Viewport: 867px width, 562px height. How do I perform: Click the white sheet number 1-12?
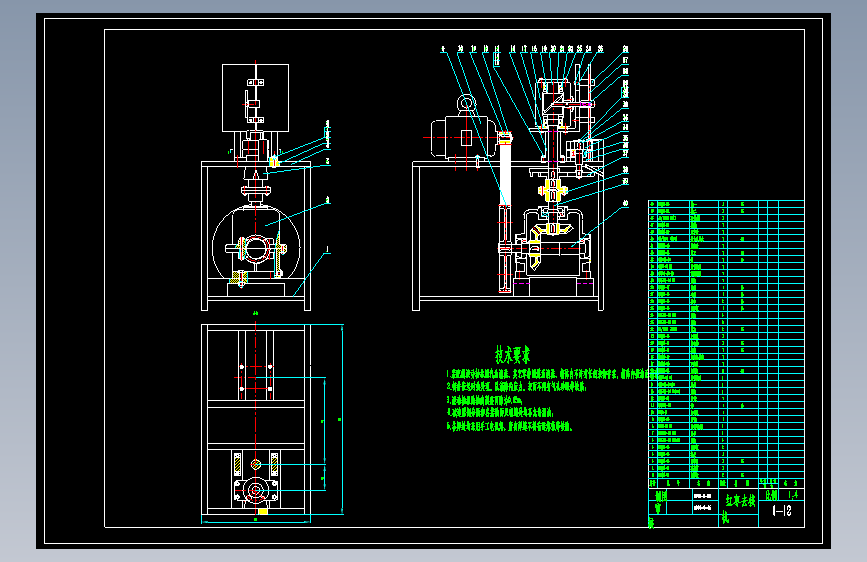(782, 511)
